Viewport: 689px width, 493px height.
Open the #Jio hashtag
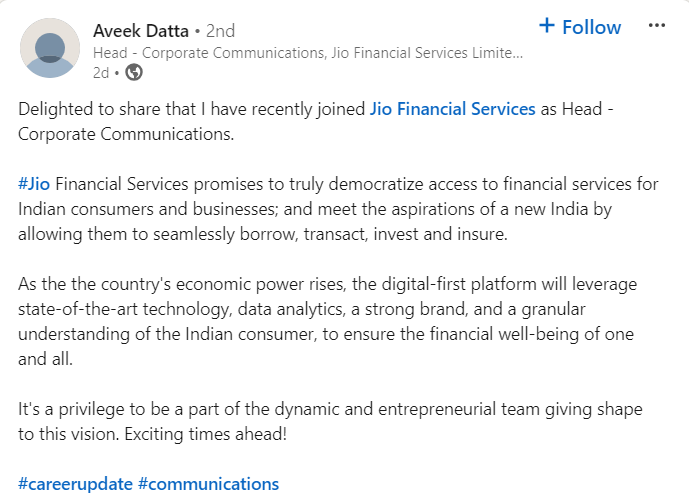point(33,184)
